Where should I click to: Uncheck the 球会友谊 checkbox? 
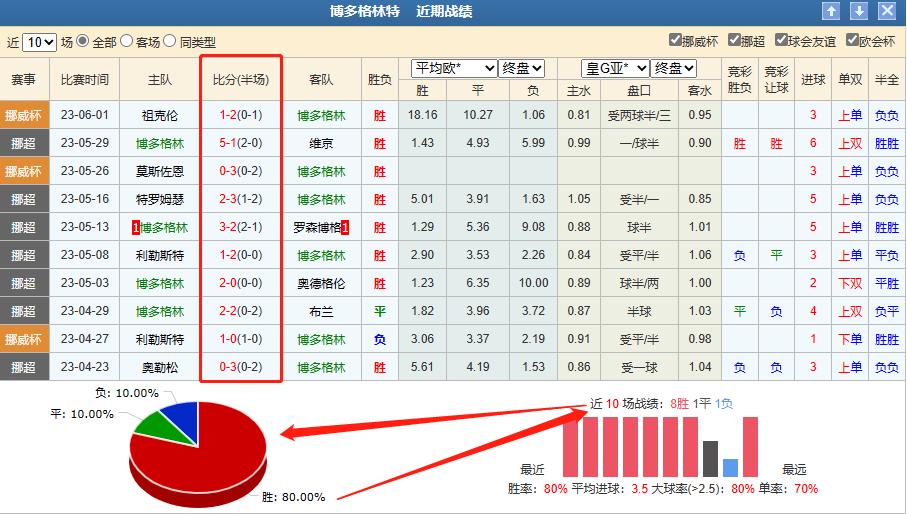coord(781,39)
